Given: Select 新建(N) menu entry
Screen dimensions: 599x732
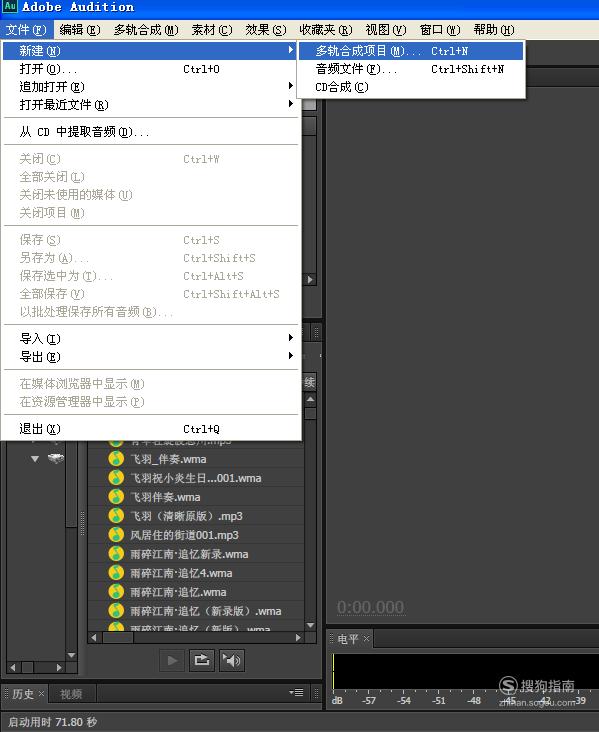Looking at the screenshot, I should pyautogui.click(x=150, y=51).
